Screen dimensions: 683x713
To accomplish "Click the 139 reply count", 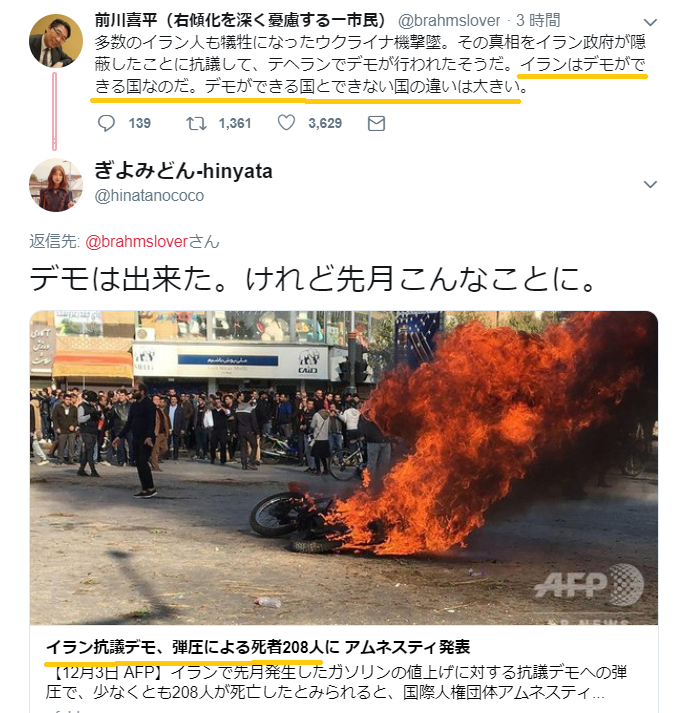I will [x=140, y=123].
